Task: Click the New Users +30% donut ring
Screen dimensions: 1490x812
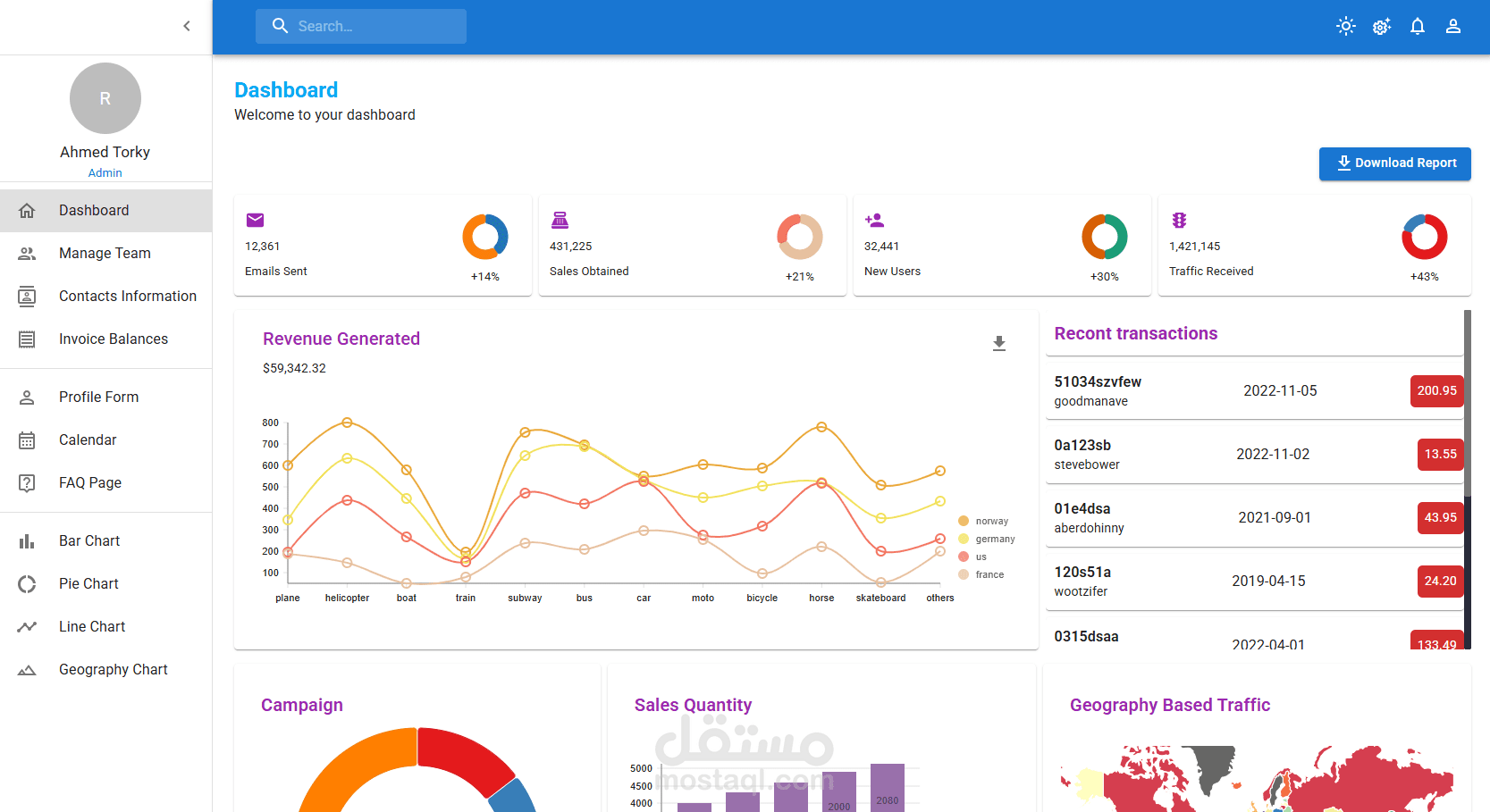Action: pyautogui.click(x=1105, y=237)
